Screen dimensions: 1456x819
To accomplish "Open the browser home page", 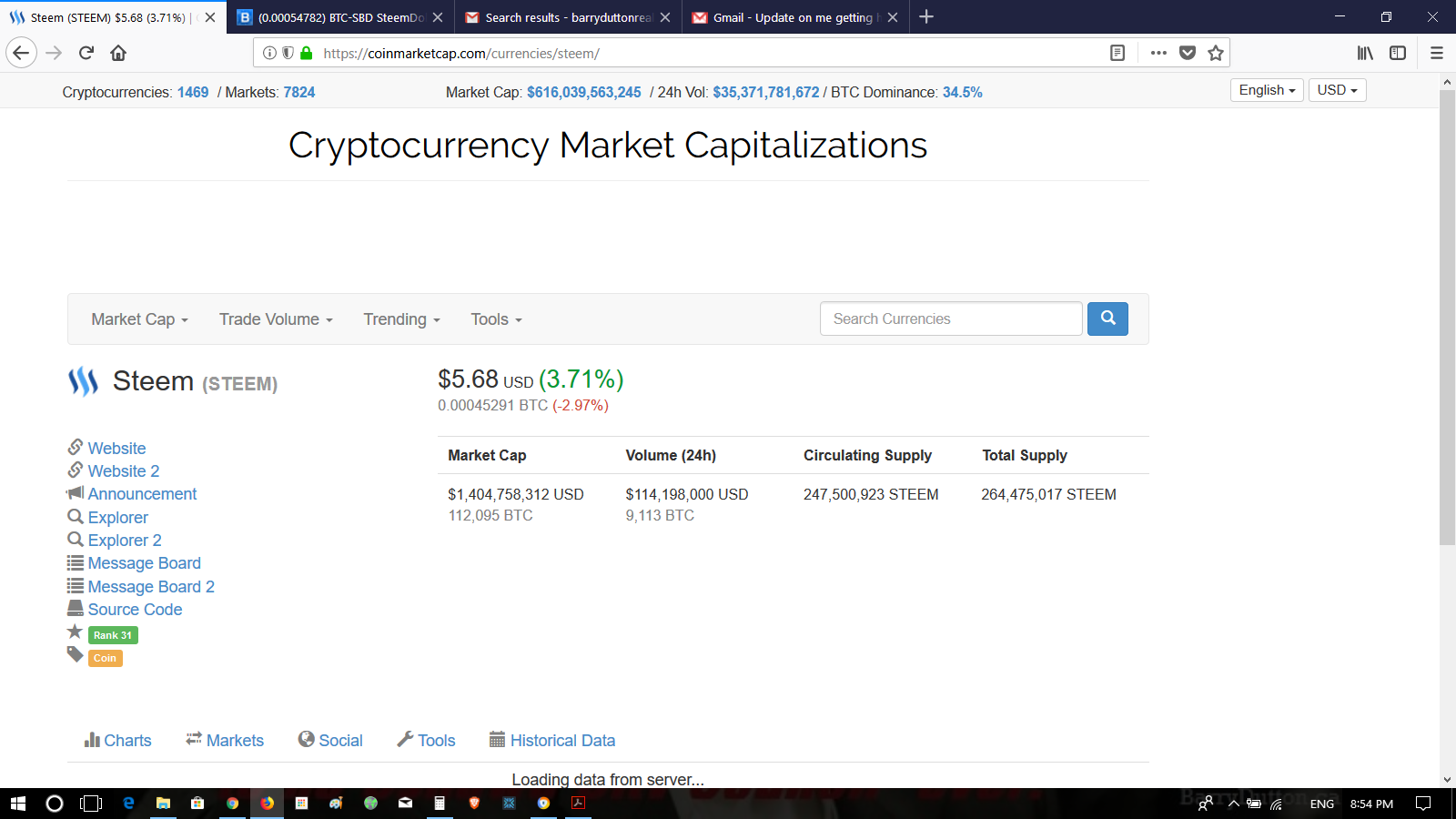I will click(x=118, y=53).
